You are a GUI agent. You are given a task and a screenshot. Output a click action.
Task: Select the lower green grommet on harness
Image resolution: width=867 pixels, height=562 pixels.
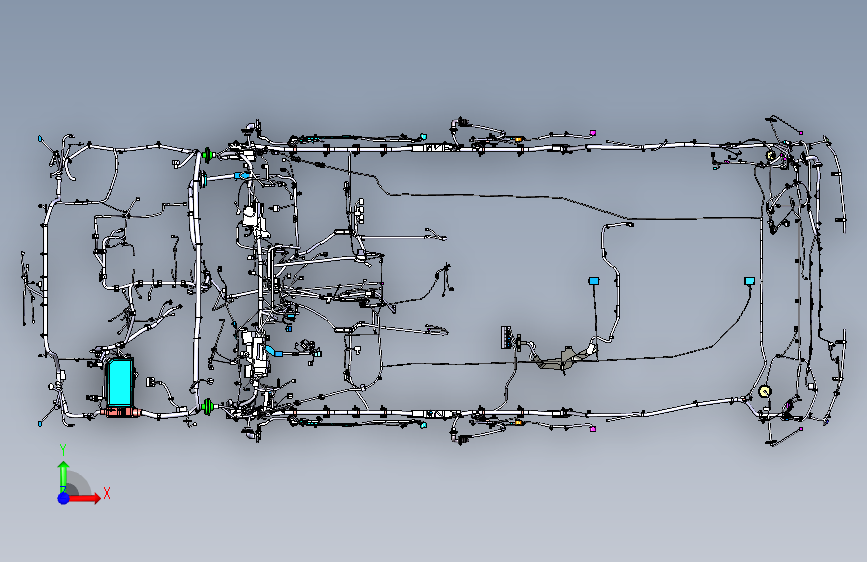207,407
